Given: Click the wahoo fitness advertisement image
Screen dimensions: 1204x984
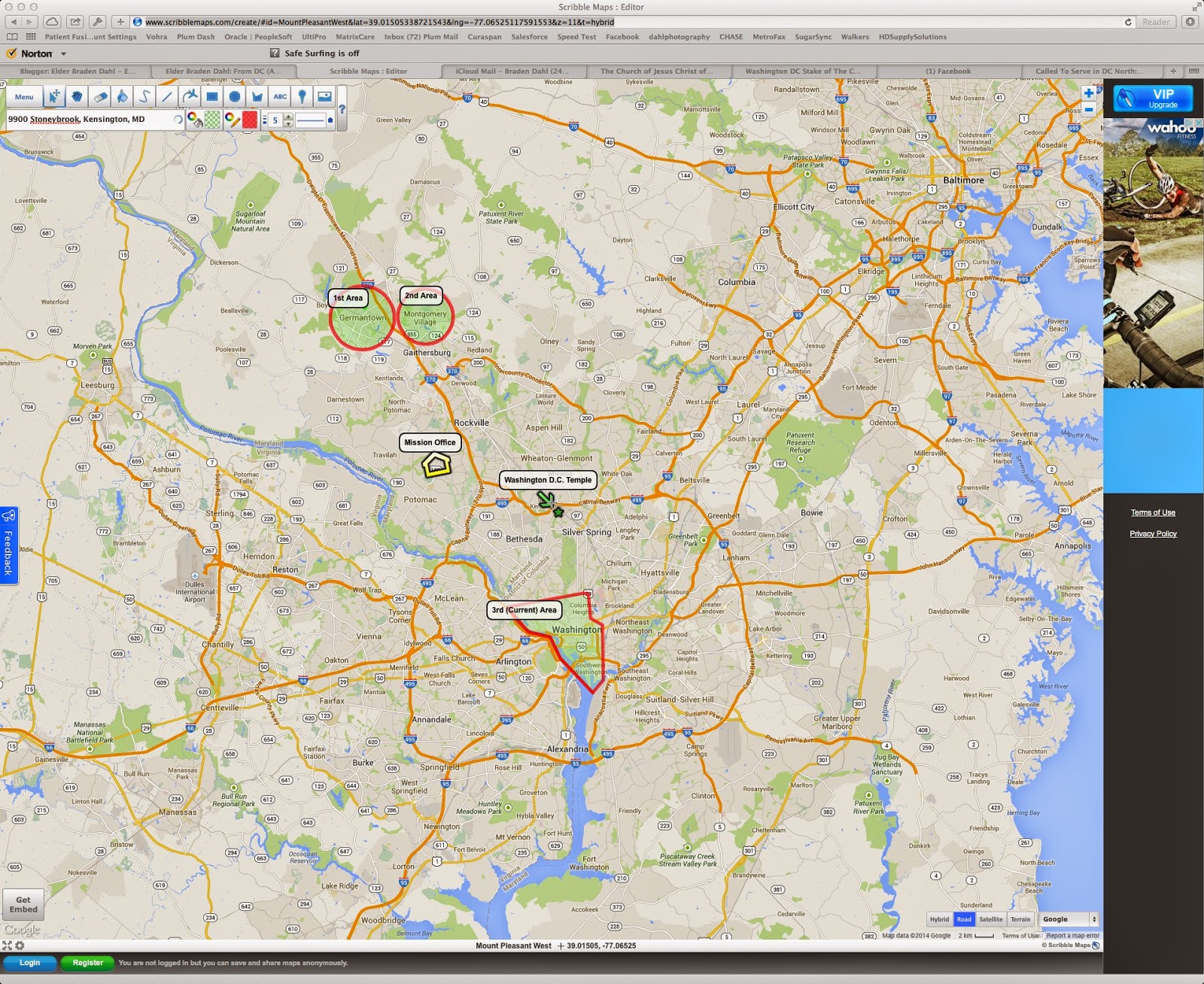Looking at the screenshot, I should (x=1153, y=253).
